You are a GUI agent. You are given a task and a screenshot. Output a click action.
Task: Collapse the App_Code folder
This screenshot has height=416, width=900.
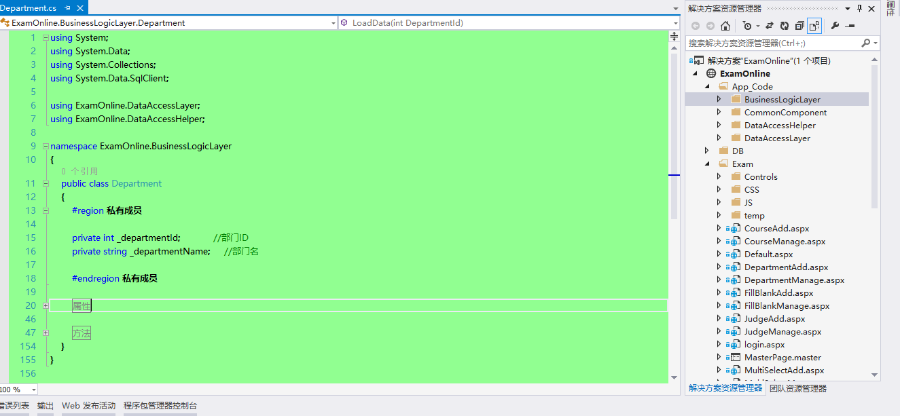708,87
